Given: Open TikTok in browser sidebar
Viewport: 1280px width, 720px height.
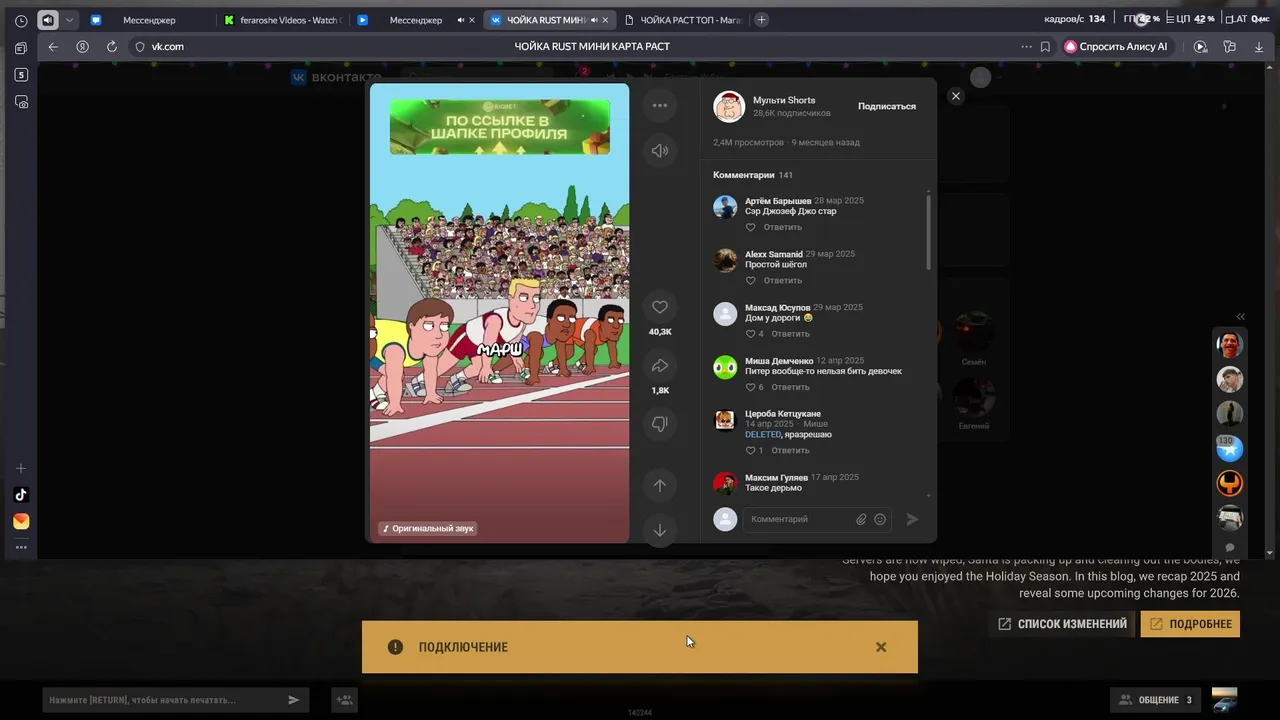Looking at the screenshot, I should 21,495.
